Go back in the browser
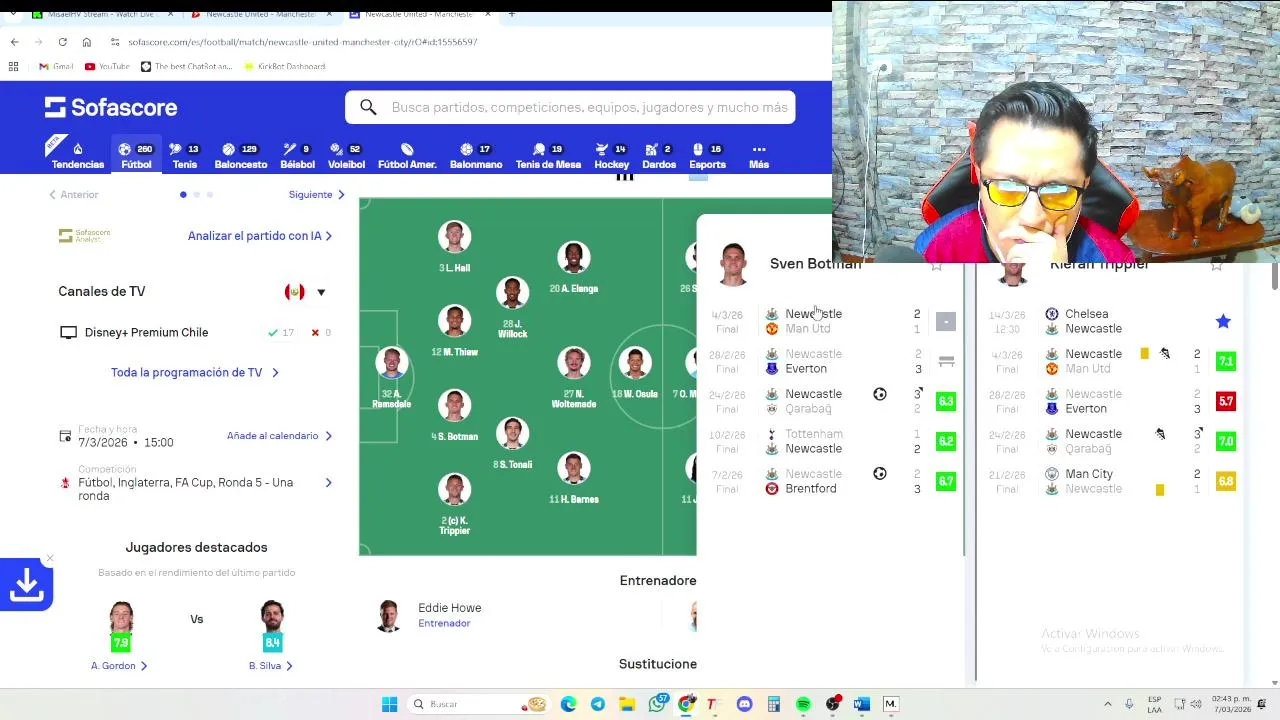The image size is (1280, 720). pyautogui.click(x=14, y=42)
